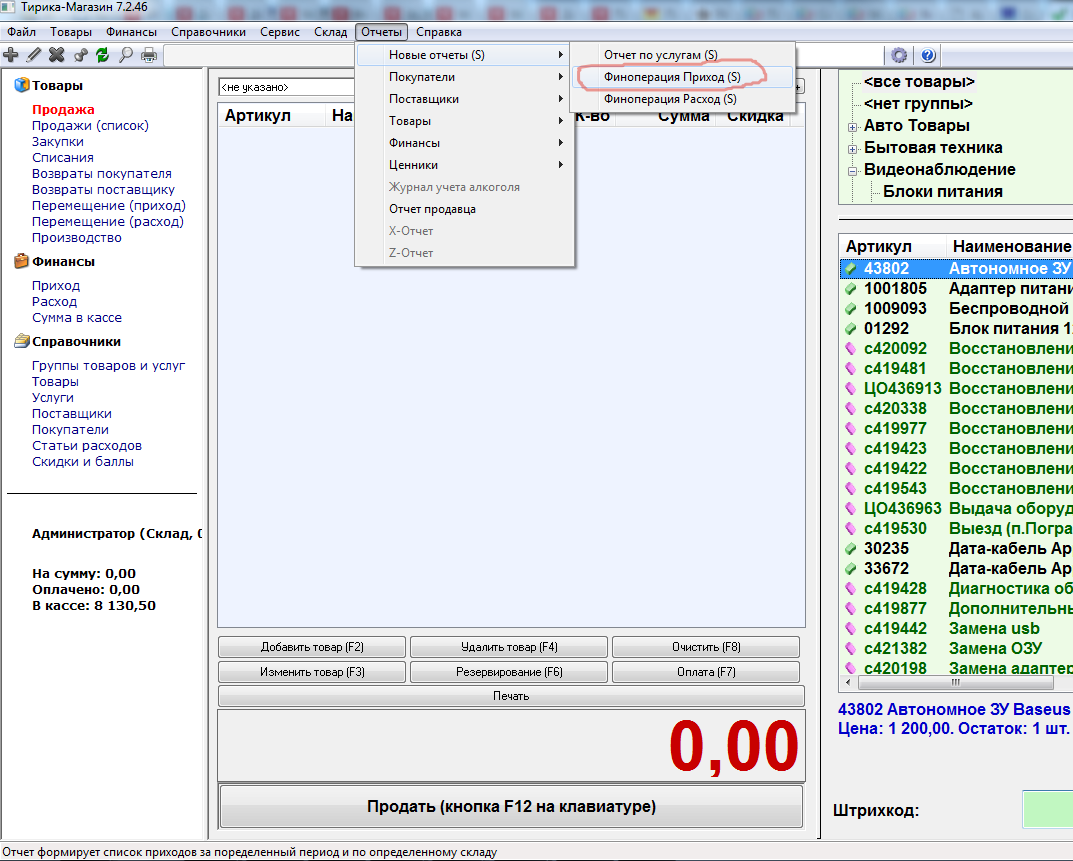Click the printer toolbar icon
The image size is (1073, 861).
coord(148,55)
